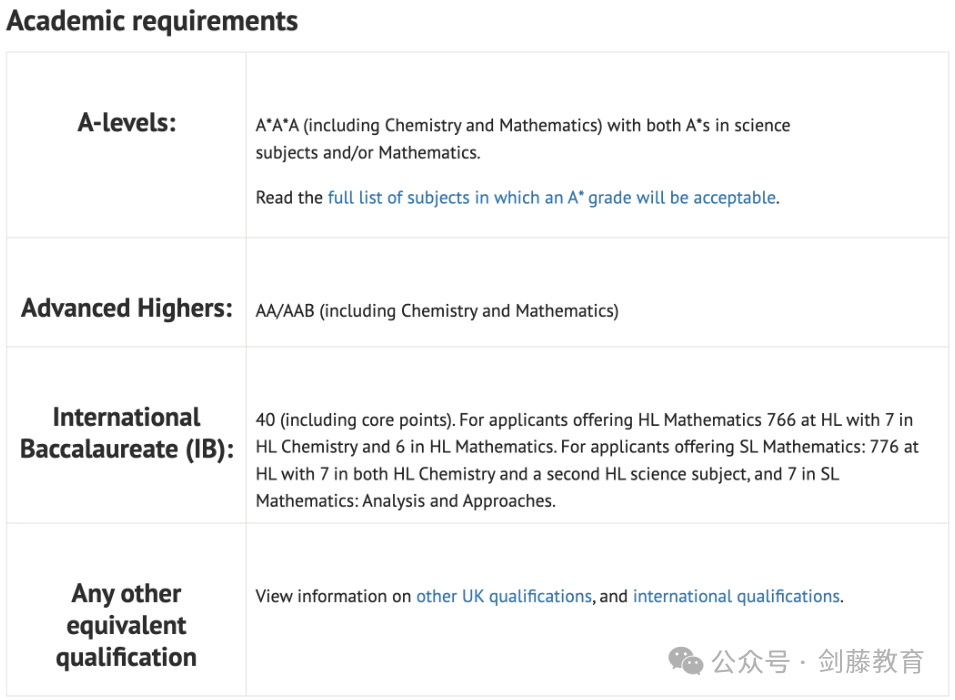The image size is (955, 700).
Task: Click the Any other equivalent qualification label
Action: tap(126, 625)
